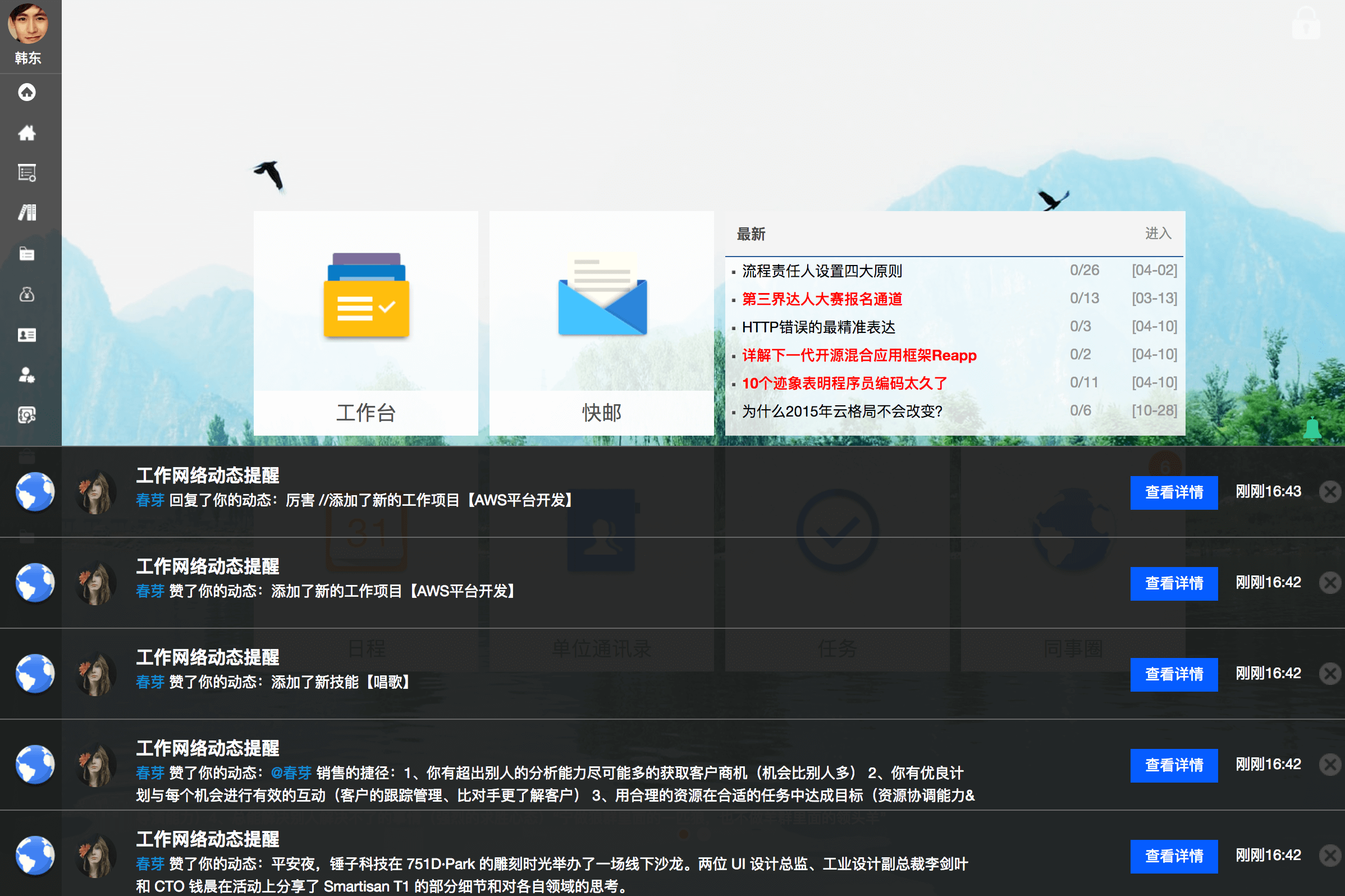This screenshot has width=1345, height=896.
Task: Open the books library icon in sidebar
Action: tap(27, 213)
